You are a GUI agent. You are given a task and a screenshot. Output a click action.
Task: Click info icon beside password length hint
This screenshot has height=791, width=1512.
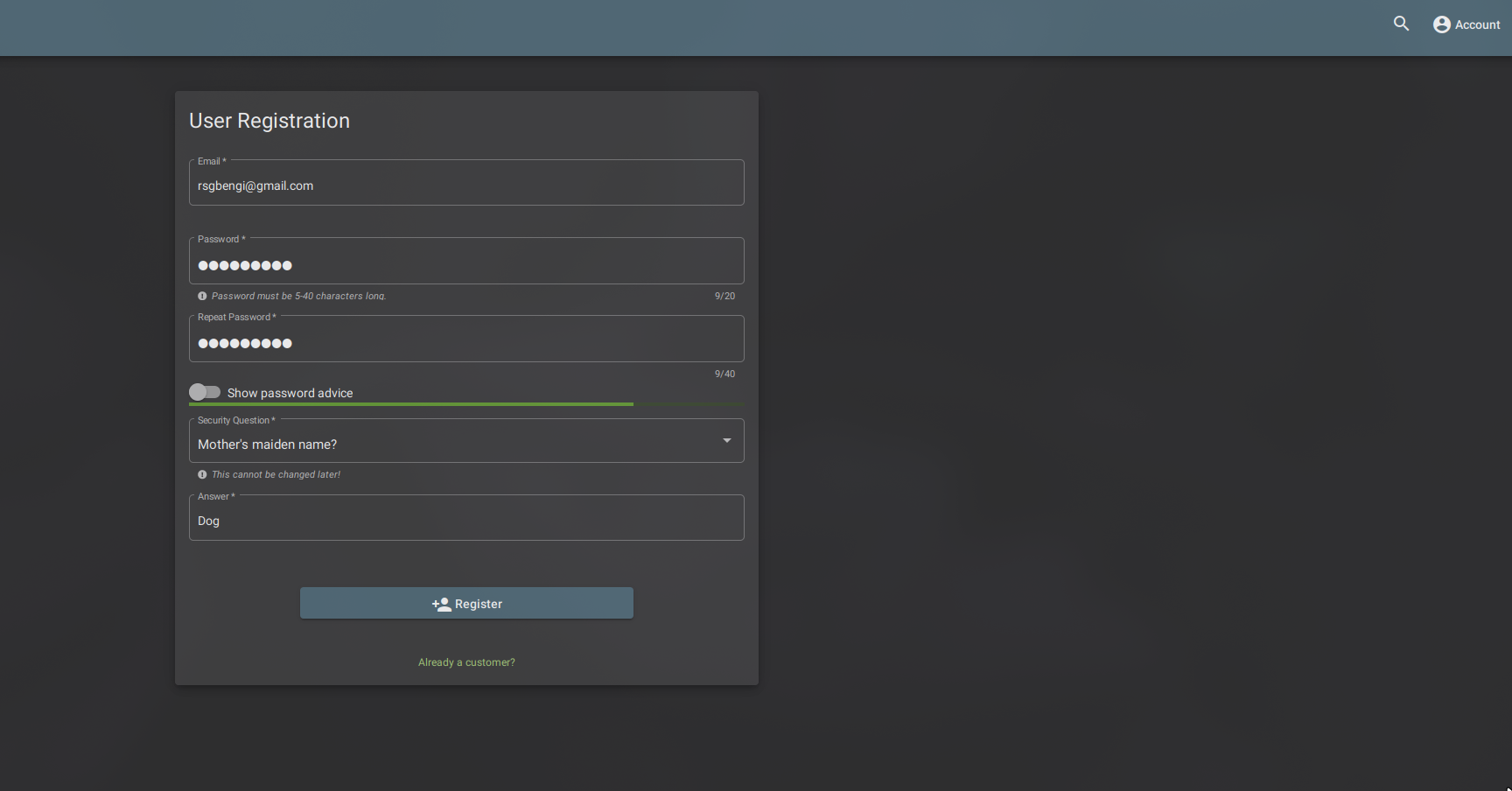point(202,296)
